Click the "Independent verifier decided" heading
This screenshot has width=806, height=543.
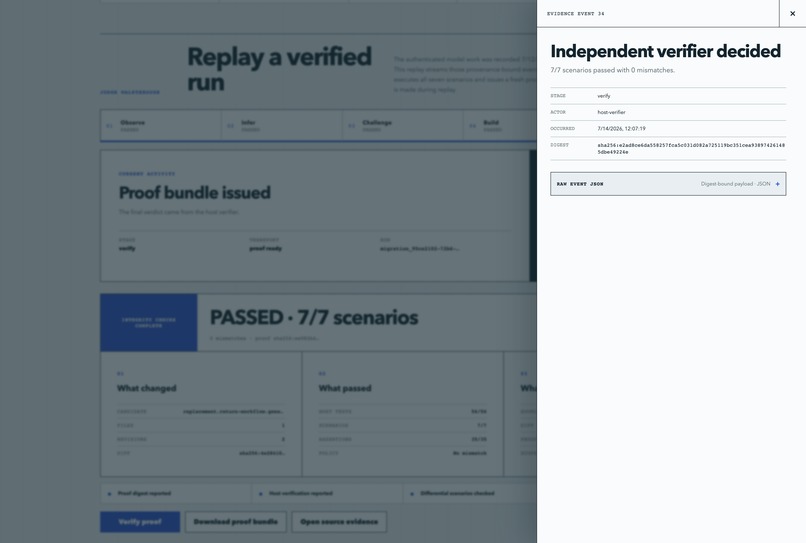[665, 51]
